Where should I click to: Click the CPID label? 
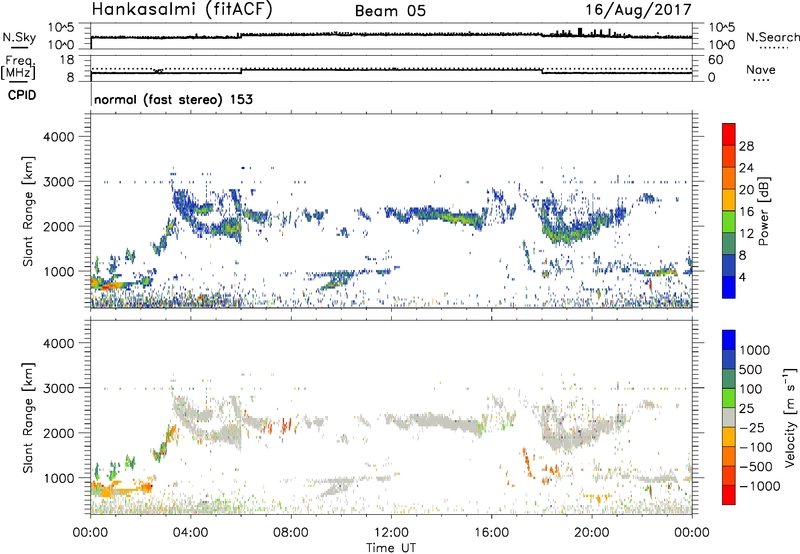coord(22,95)
